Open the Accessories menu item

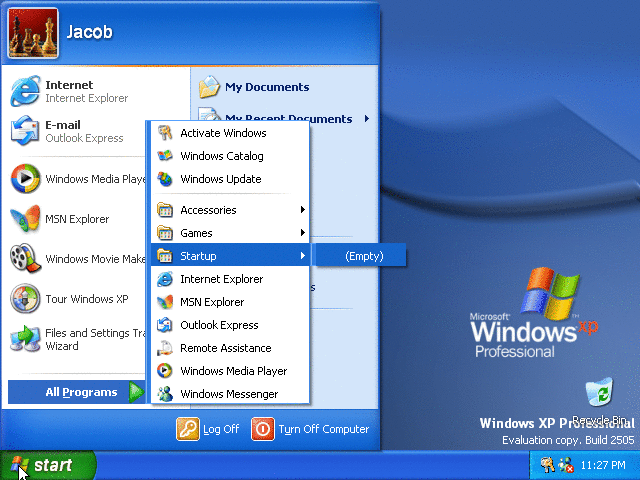(230, 210)
